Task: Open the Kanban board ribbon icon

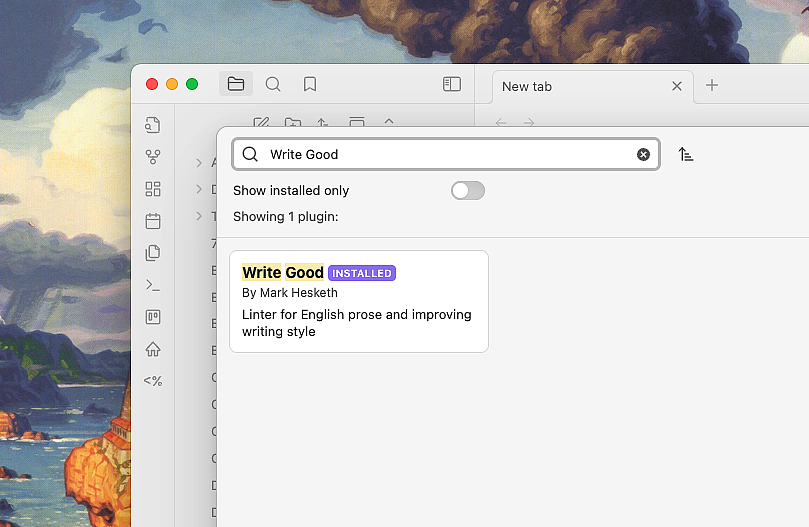Action: tap(153, 317)
